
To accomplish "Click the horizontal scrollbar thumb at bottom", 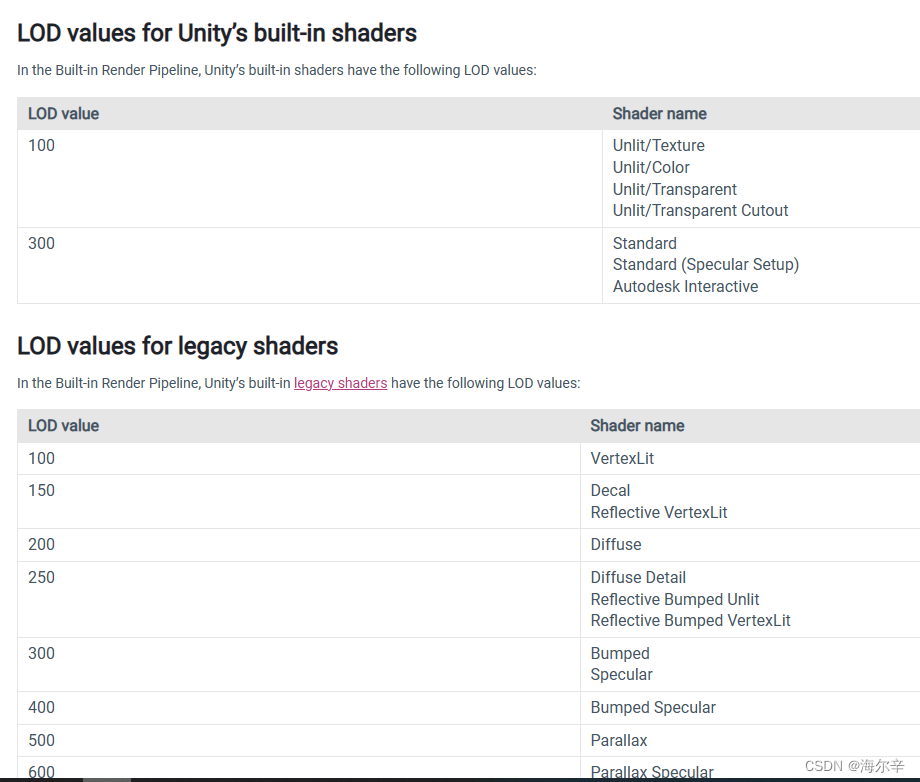I will [106, 779].
